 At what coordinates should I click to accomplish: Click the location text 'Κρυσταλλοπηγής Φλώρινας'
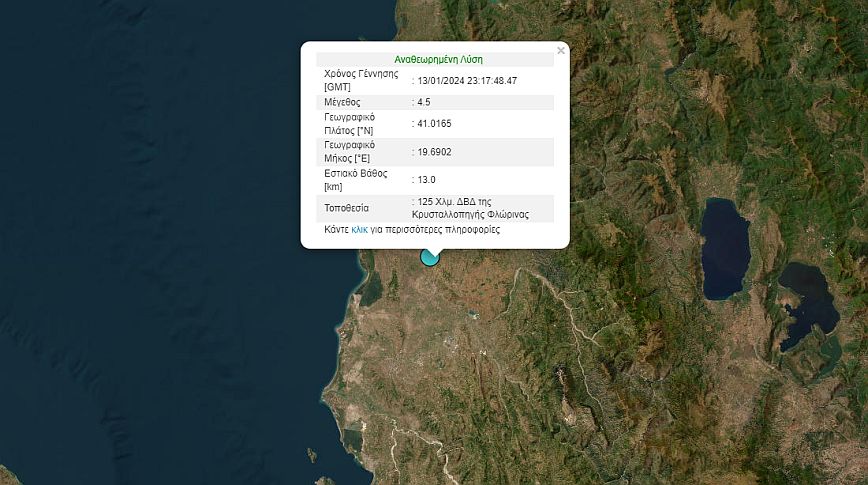(469, 215)
